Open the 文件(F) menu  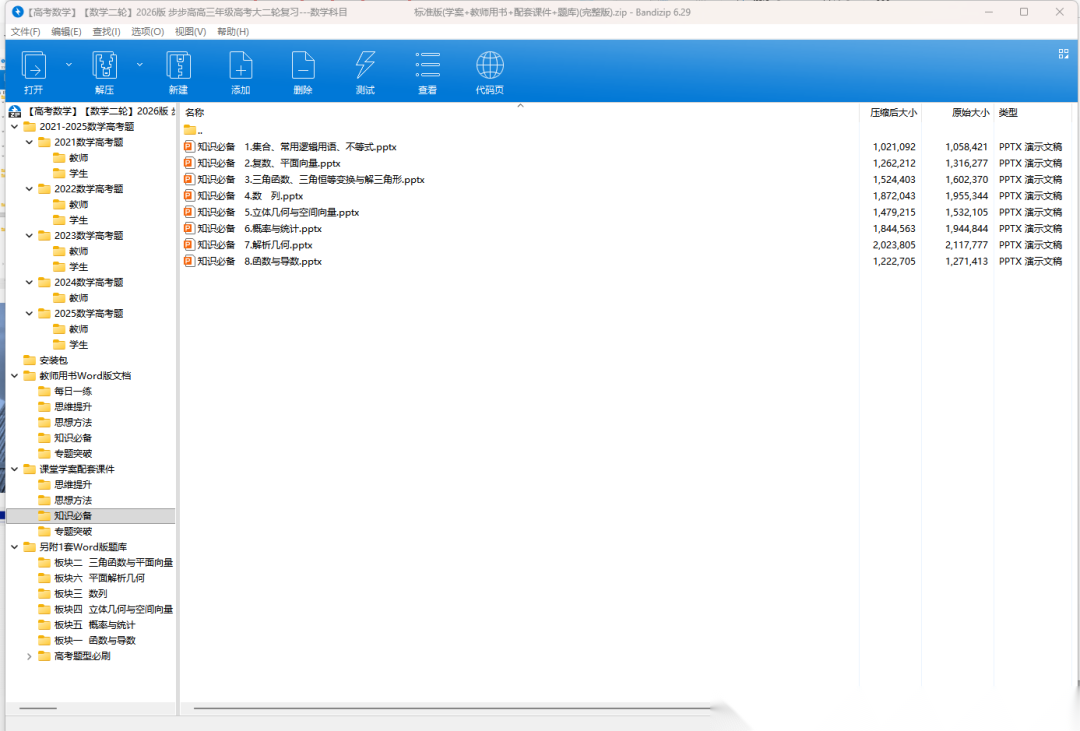click(x=26, y=32)
